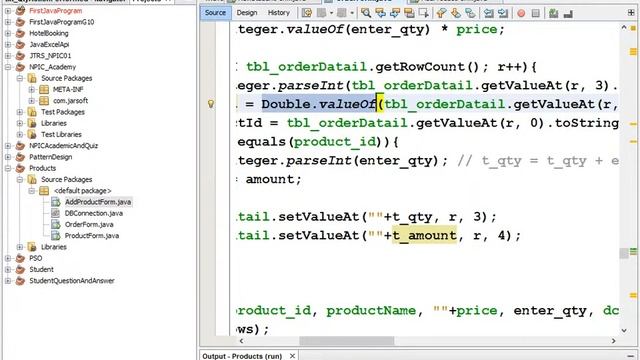This screenshot has height=360, width=640.
Task: Select Student project in tree
Action: pyautogui.click(x=41, y=269)
